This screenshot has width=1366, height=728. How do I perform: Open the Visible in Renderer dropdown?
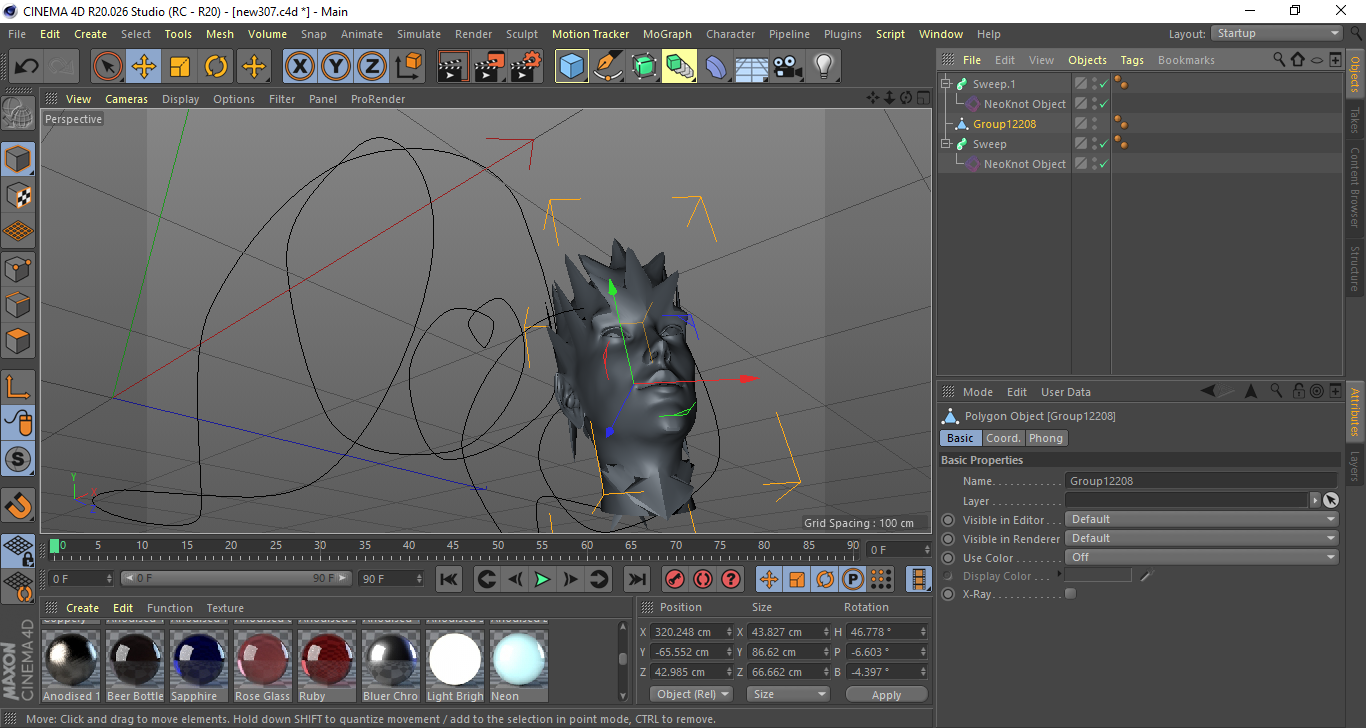pyautogui.click(x=1202, y=538)
